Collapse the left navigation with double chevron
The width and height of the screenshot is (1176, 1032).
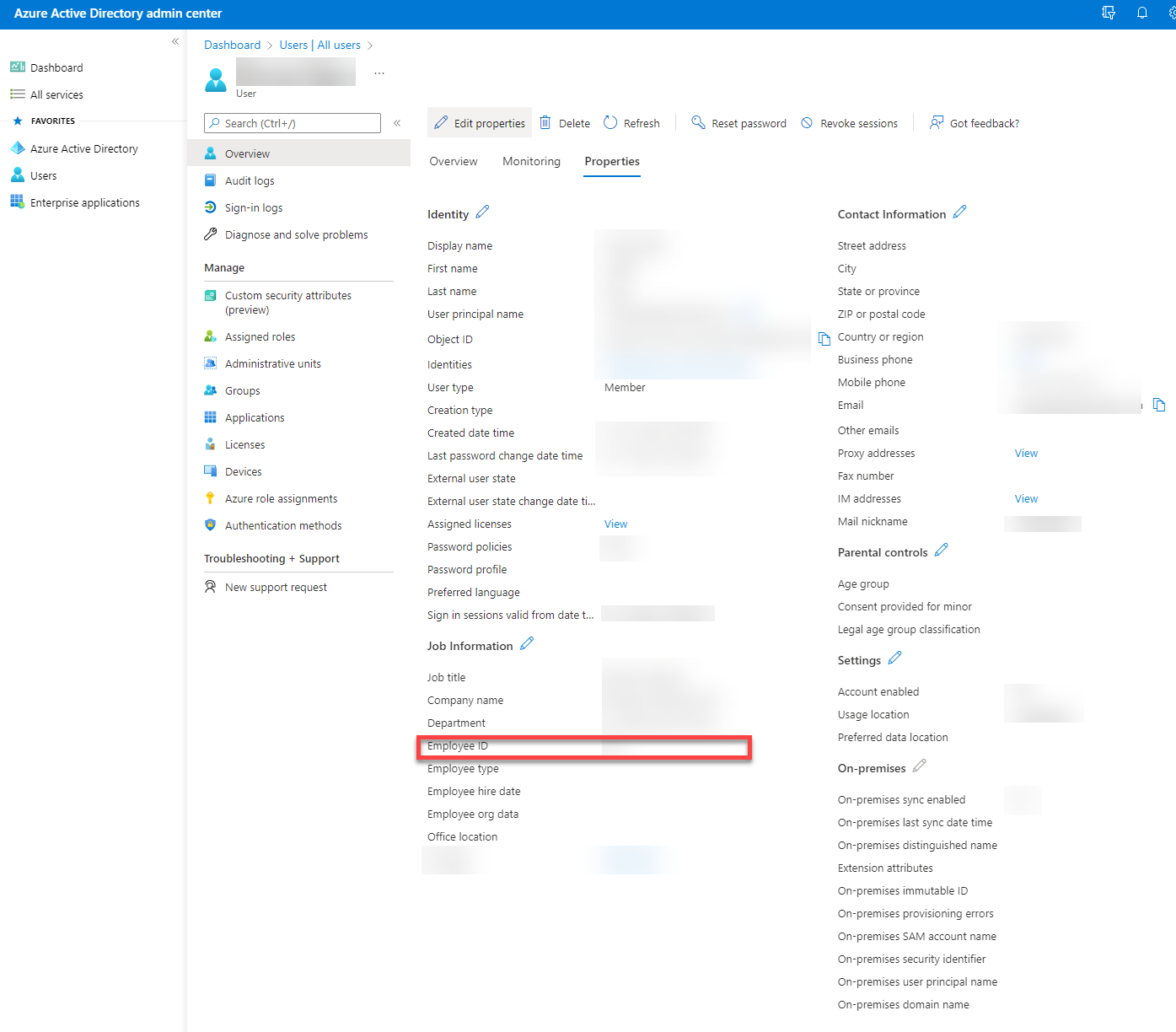point(175,41)
